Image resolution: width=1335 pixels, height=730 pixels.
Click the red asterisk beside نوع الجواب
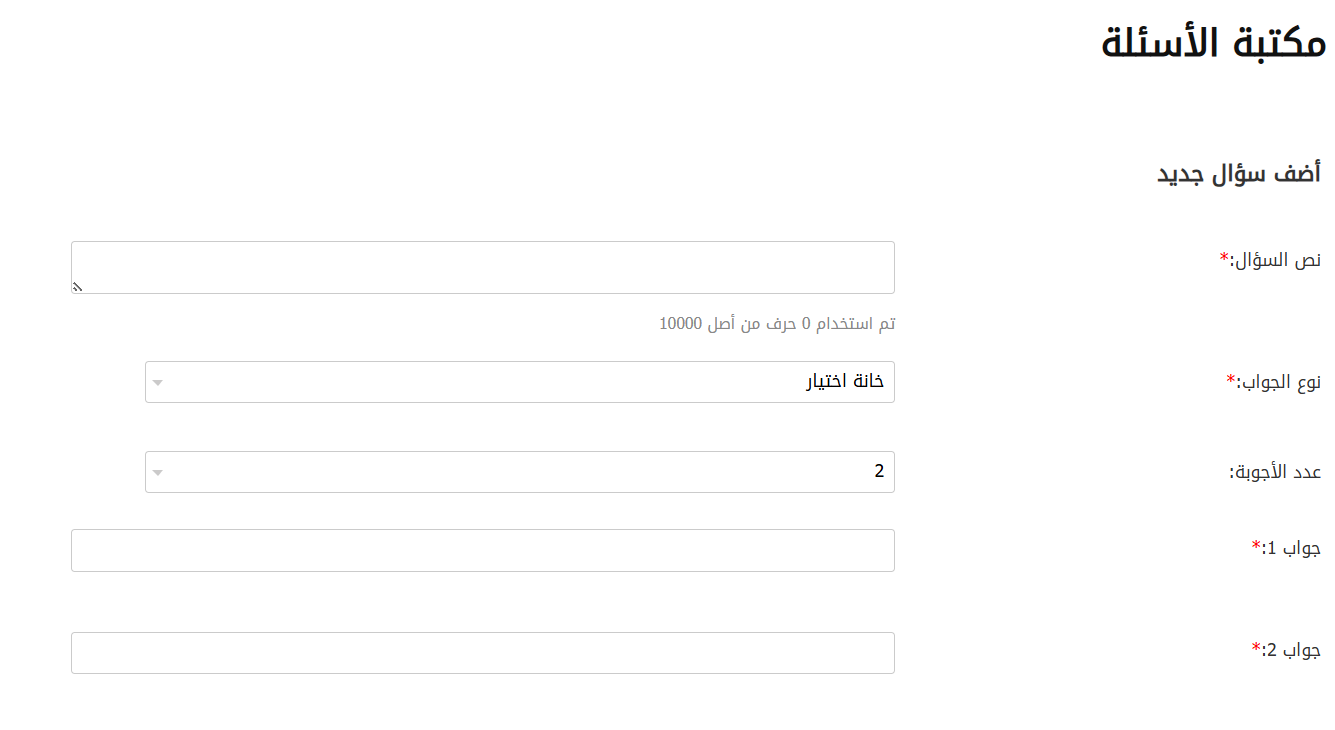(x=1231, y=380)
